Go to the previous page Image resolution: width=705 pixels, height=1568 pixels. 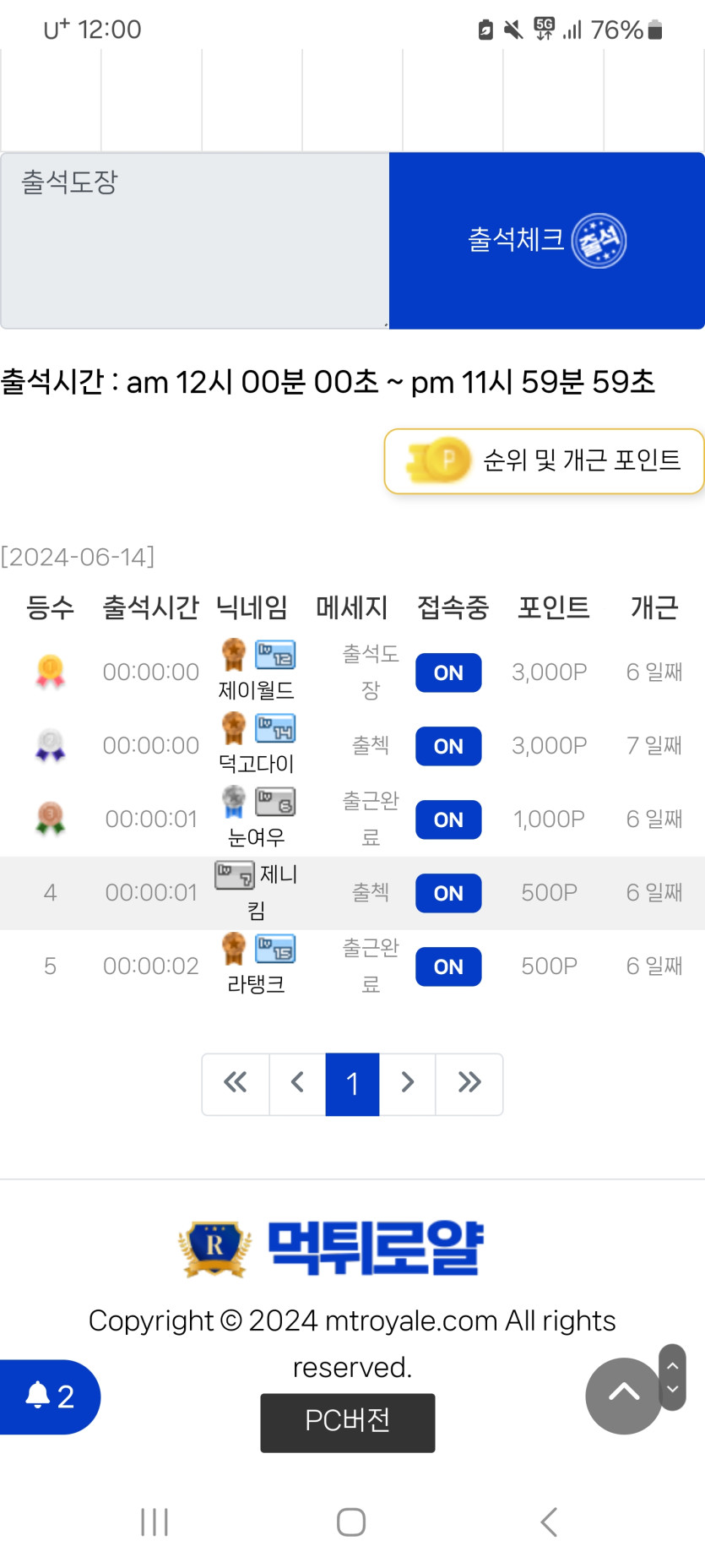(297, 1084)
